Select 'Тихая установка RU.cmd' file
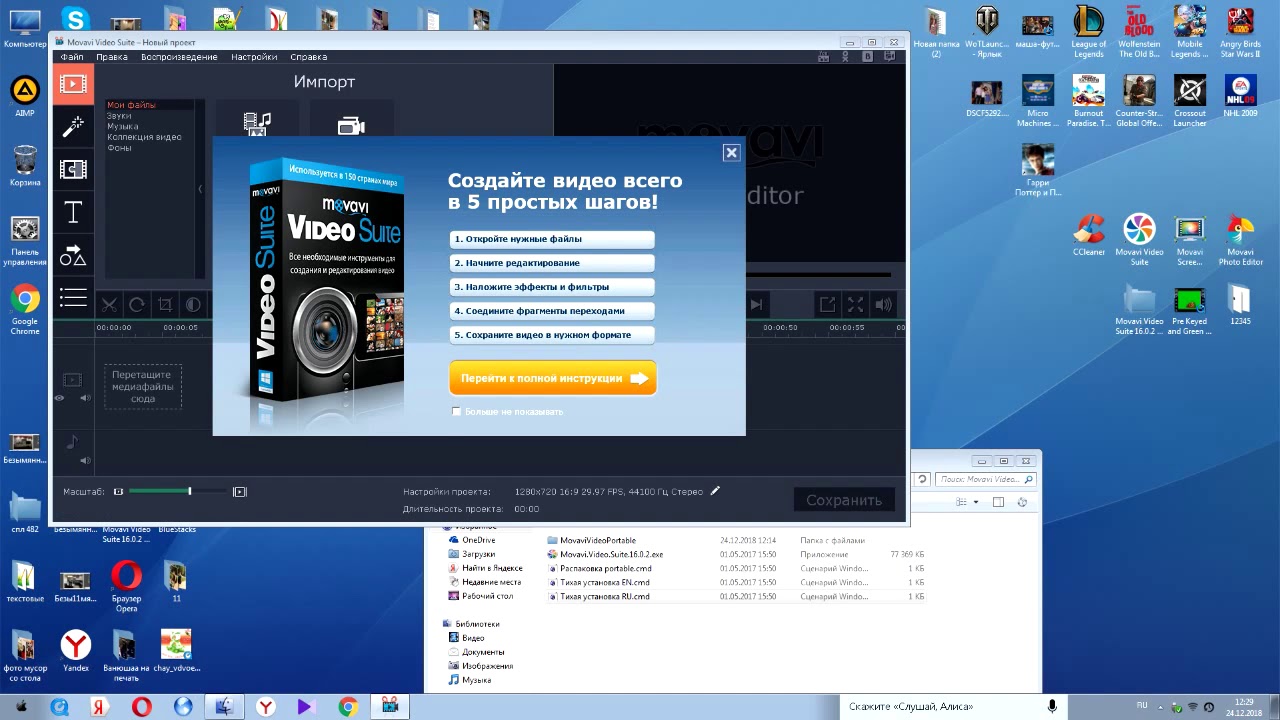The width and height of the screenshot is (1280, 720). [x=598, y=596]
